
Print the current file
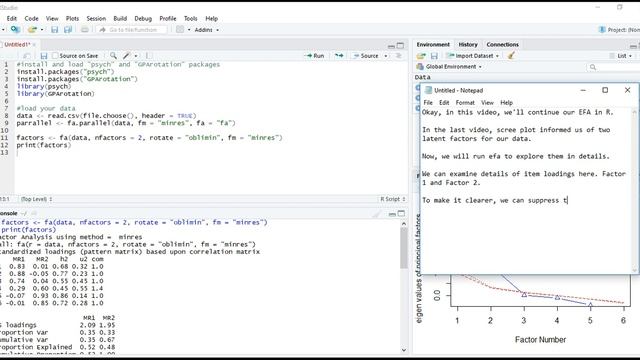pos(84,29)
